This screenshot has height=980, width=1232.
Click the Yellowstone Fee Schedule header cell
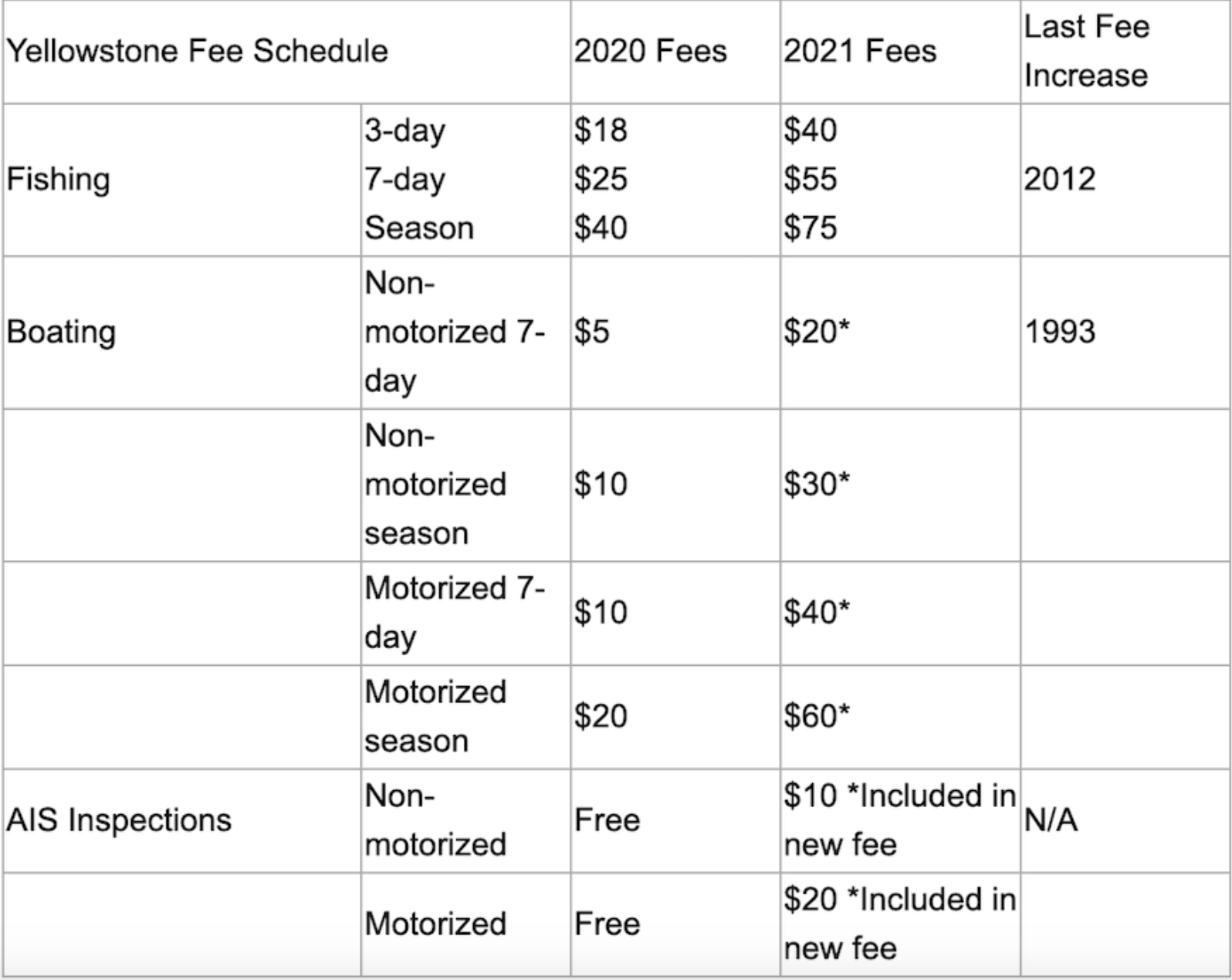click(197, 51)
